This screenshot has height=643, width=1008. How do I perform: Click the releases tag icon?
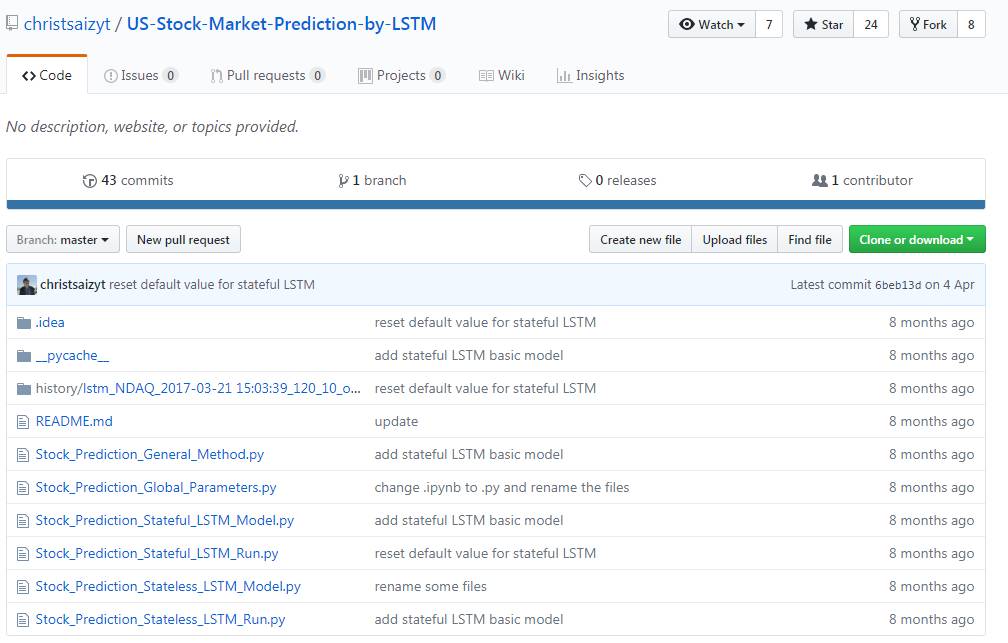pos(584,181)
